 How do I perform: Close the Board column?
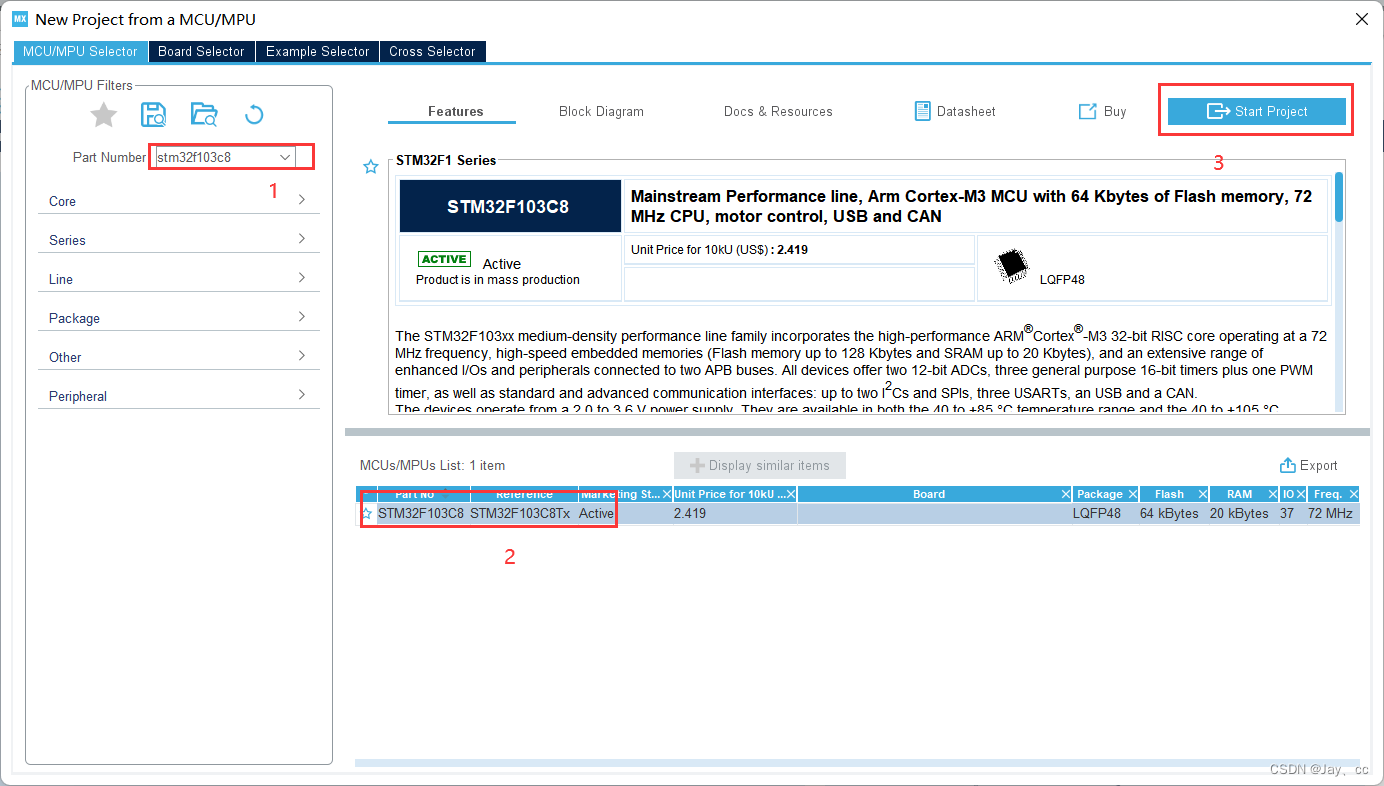pyautogui.click(x=1065, y=494)
